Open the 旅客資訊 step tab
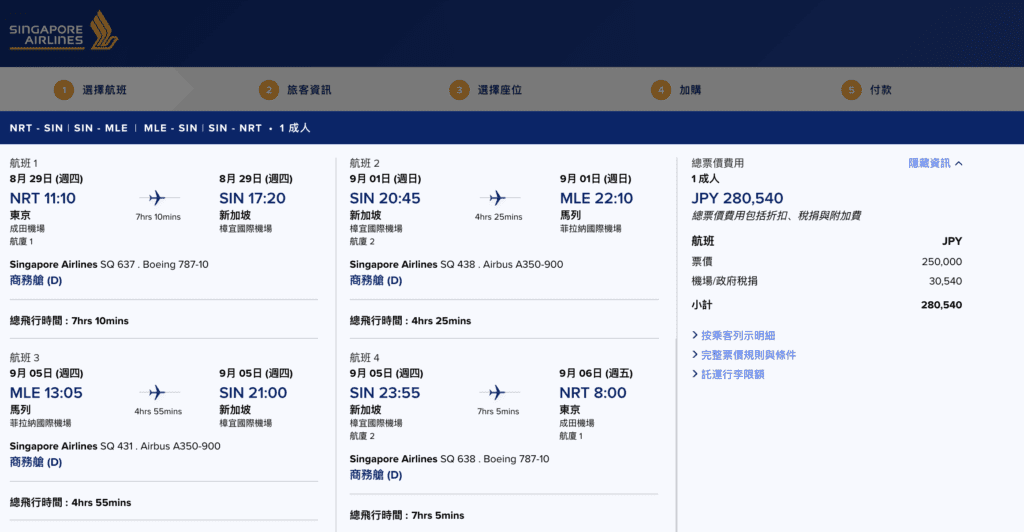The image size is (1024, 532). coord(309,90)
